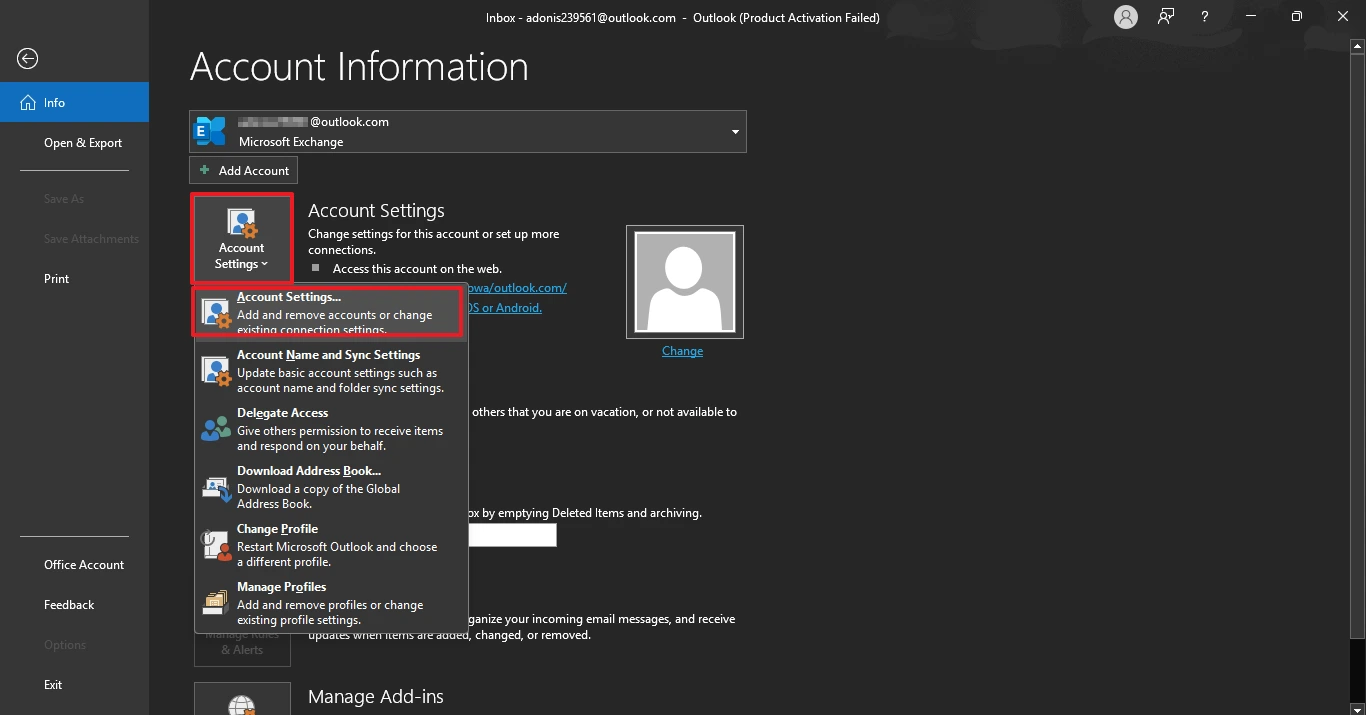Collapse the Account Settings dropdown button
Screen dimensions: 1366x715
(x=242, y=239)
